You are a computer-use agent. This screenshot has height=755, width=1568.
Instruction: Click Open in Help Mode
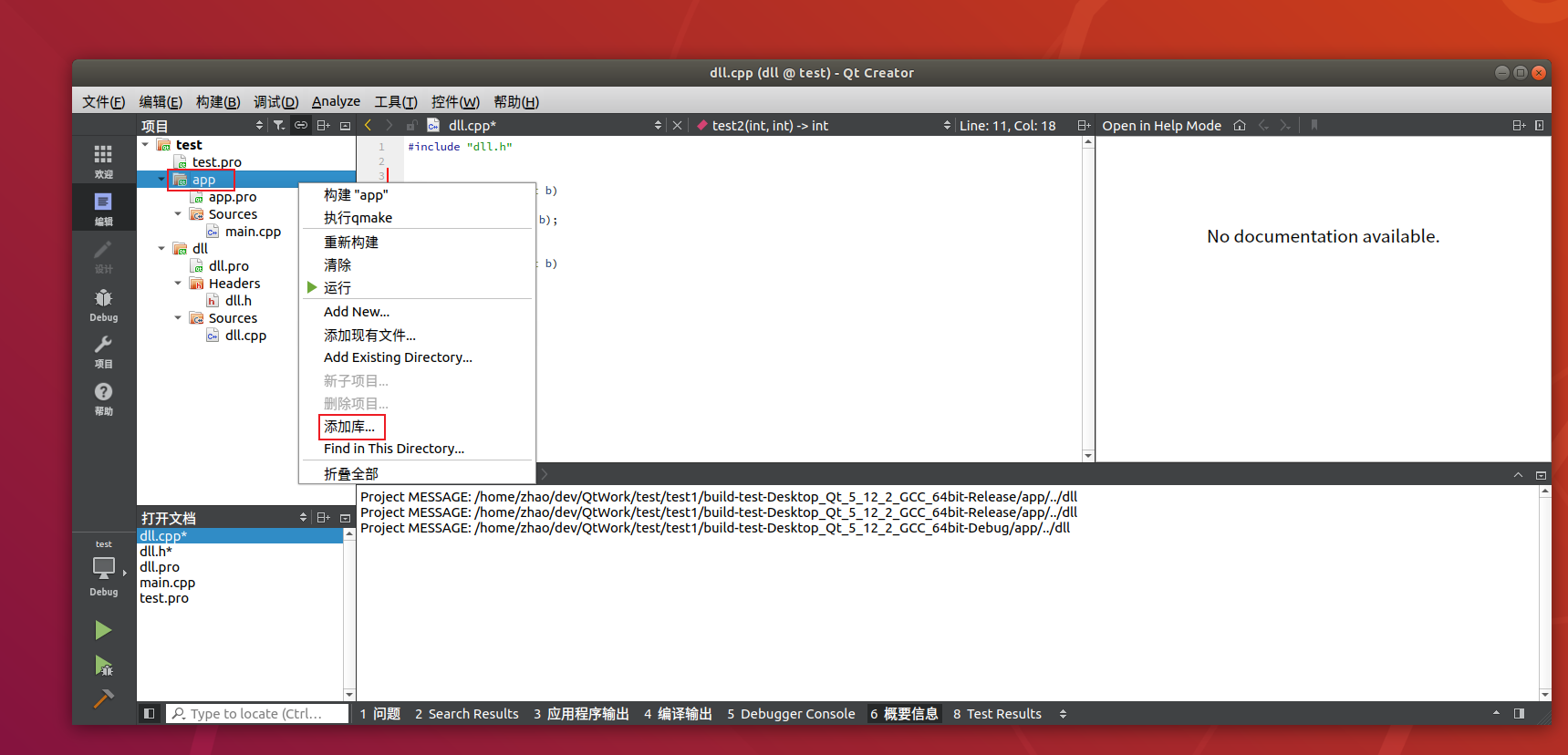[x=1161, y=126]
